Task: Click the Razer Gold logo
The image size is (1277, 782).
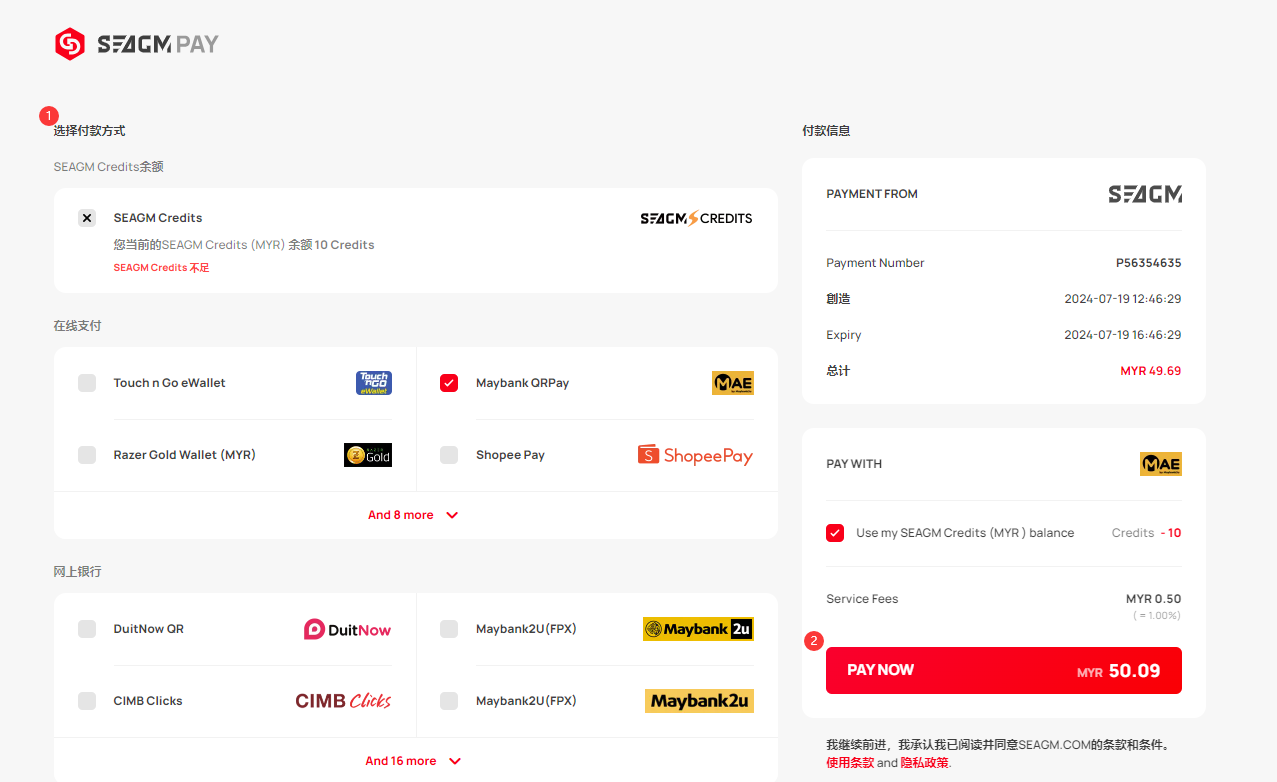Action: pyautogui.click(x=368, y=455)
